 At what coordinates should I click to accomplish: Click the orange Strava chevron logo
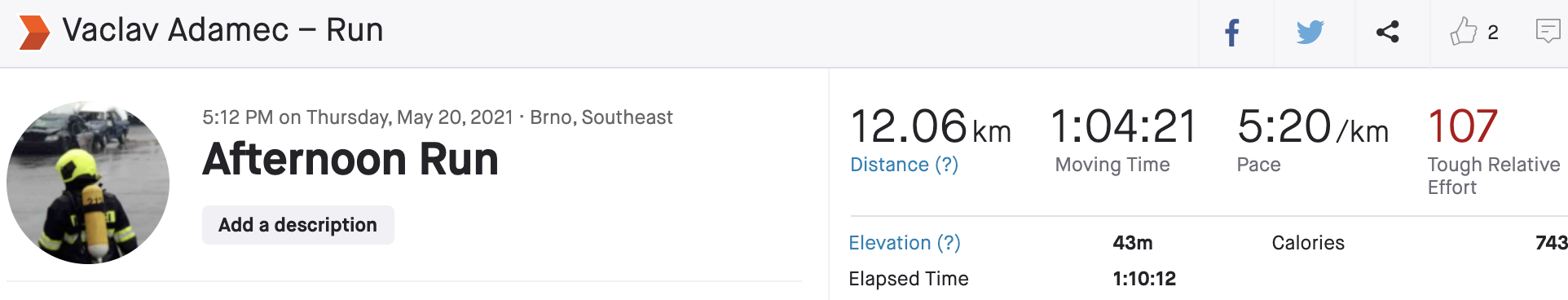34,33
